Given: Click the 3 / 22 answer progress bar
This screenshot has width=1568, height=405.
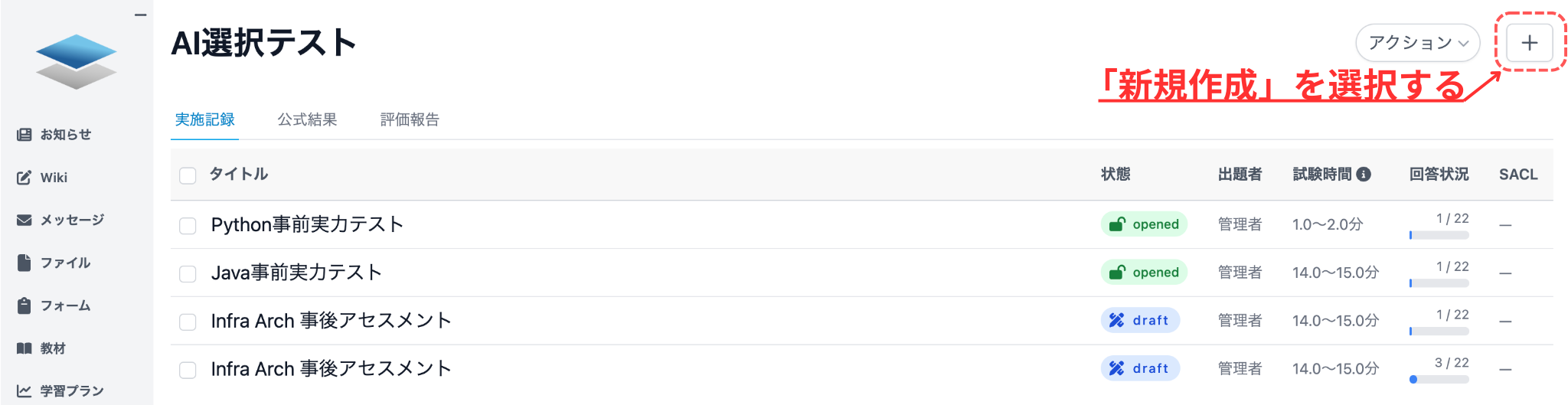Looking at the screenshot, I should (x=1439, y=379).
